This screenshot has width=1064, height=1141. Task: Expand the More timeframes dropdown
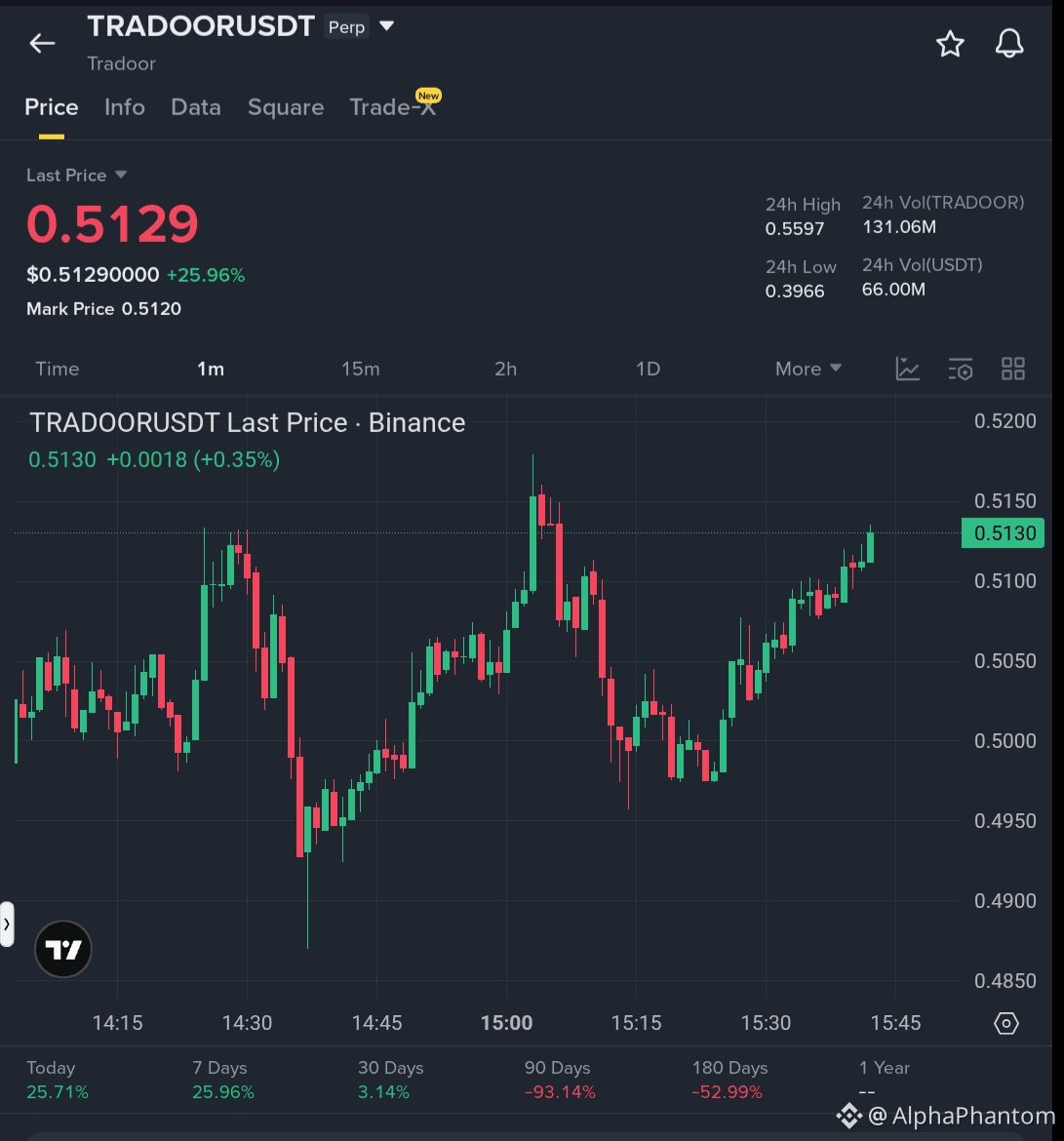tap(808, 369)
